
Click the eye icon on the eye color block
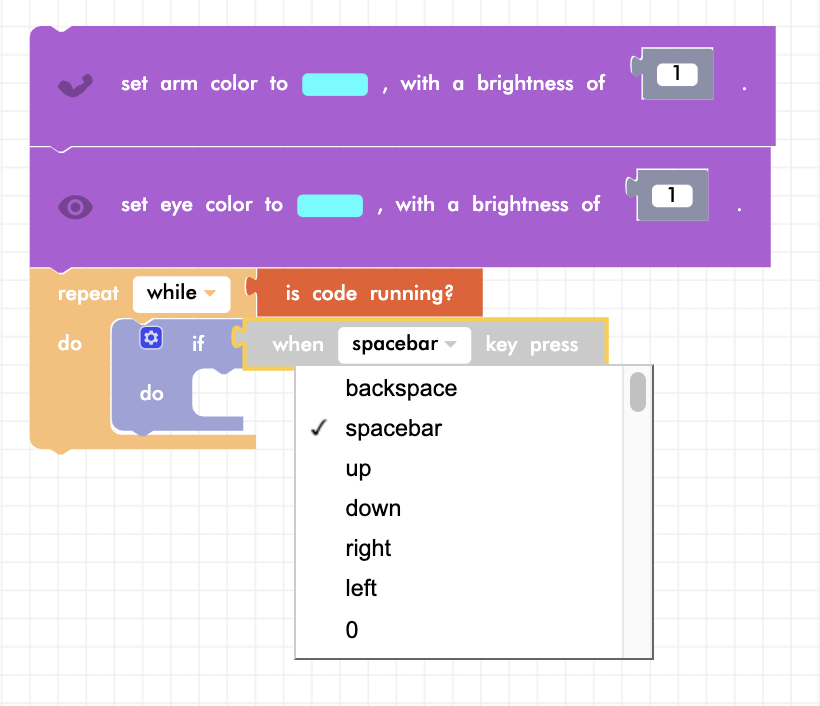[76, 207]
